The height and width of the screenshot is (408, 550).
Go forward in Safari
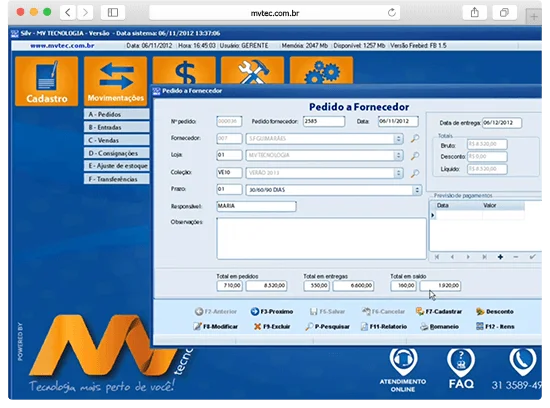tap(85, 13)
